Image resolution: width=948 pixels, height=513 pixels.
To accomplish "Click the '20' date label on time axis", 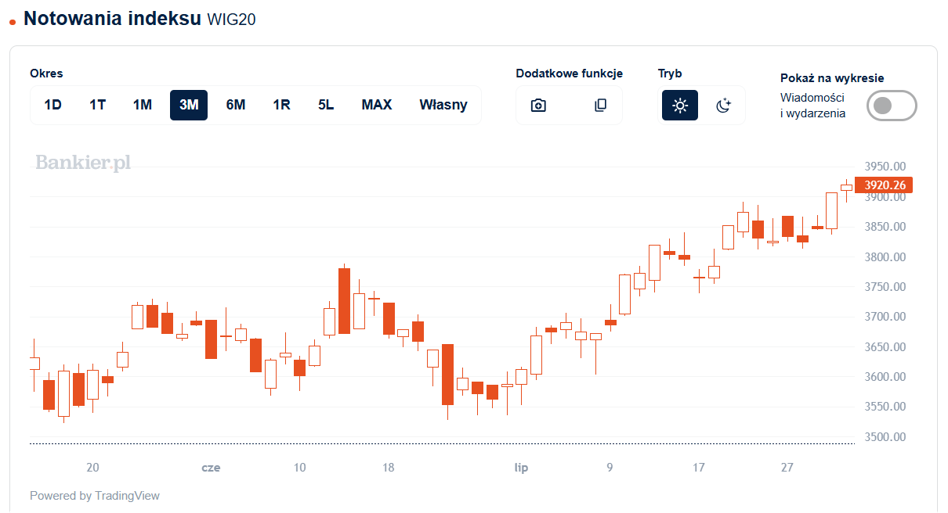I will point(93,468).
